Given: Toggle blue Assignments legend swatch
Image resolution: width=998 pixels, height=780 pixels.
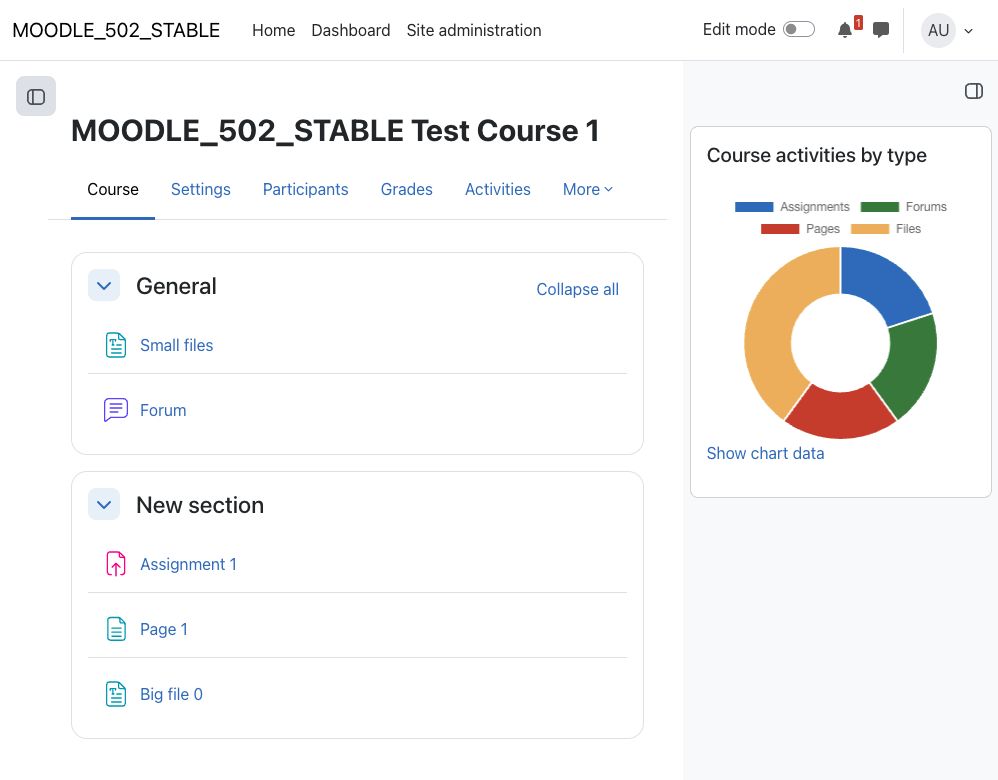Looking at the screenshot, I should point(754,207).
